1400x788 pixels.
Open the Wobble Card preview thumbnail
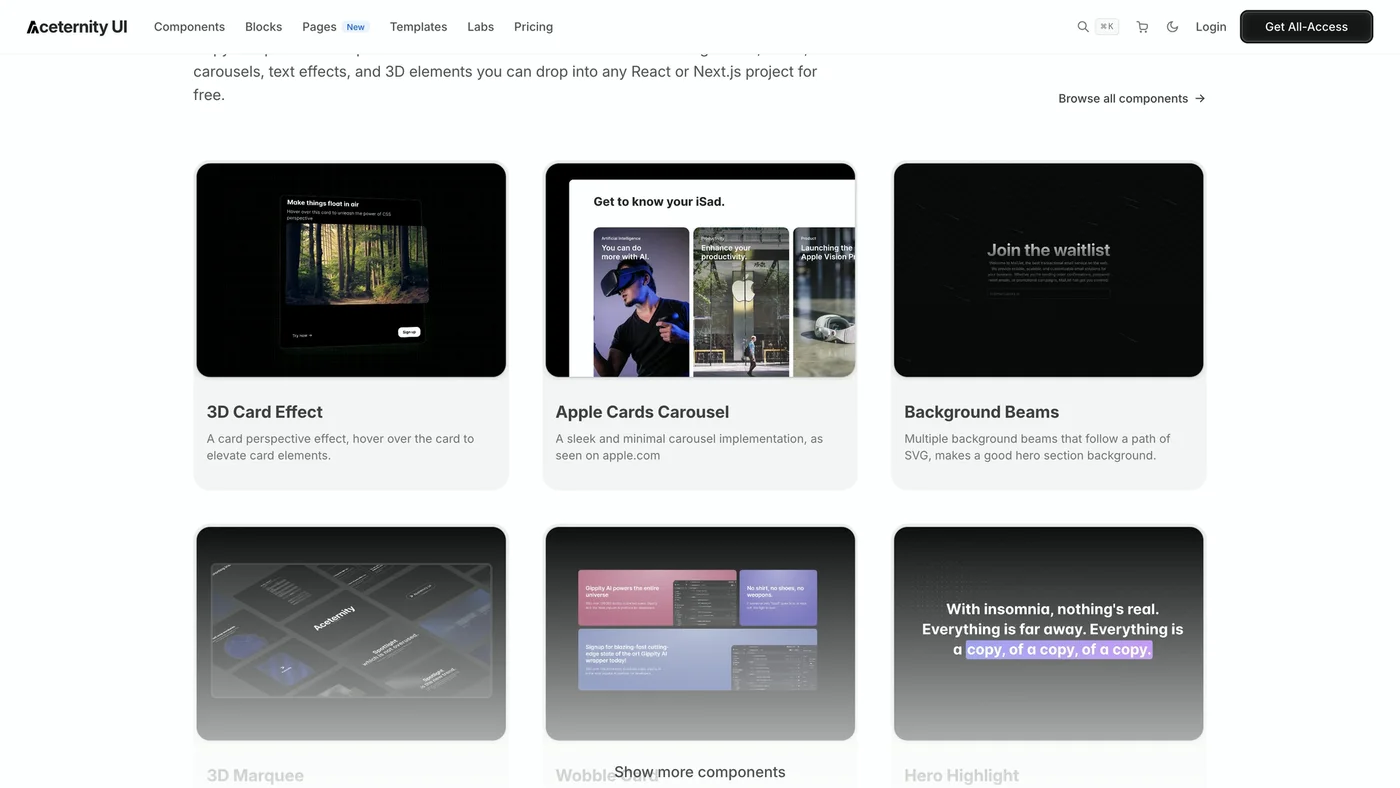[x=700, y=634]
